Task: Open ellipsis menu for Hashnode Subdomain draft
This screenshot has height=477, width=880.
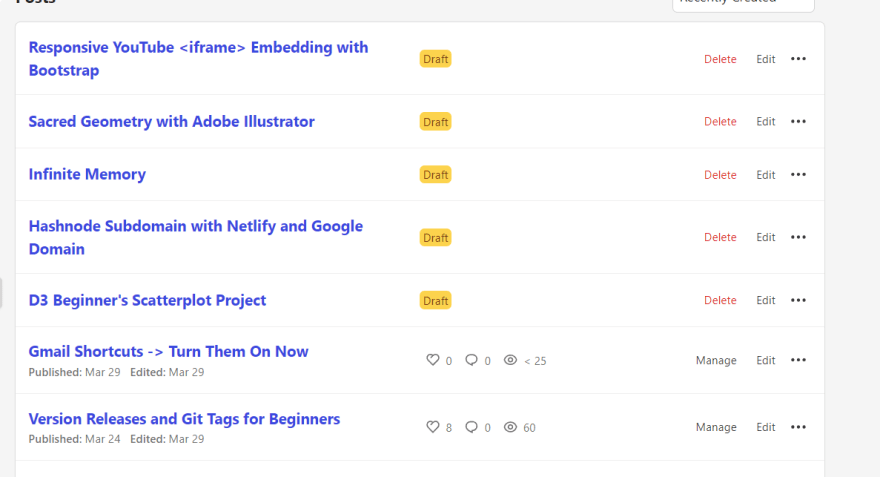Action: point(798,237)
